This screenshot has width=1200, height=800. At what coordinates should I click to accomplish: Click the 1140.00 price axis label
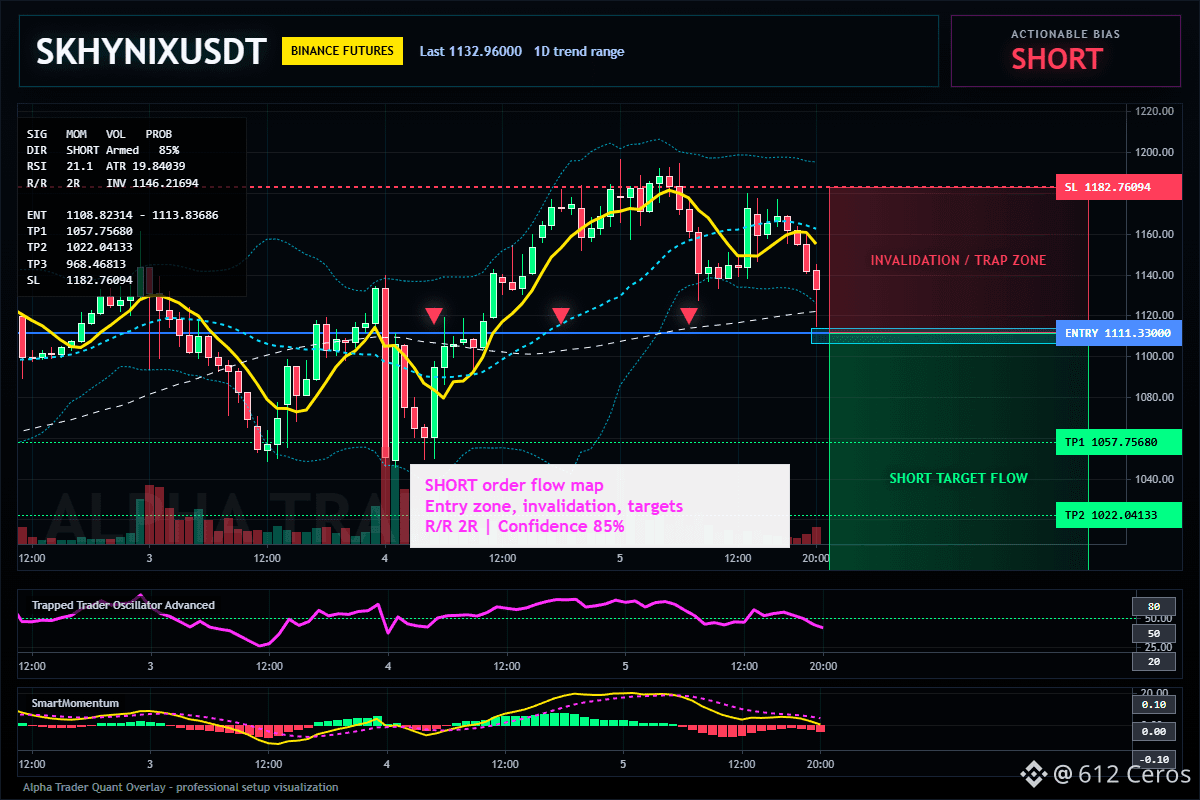pos(1154,275)
